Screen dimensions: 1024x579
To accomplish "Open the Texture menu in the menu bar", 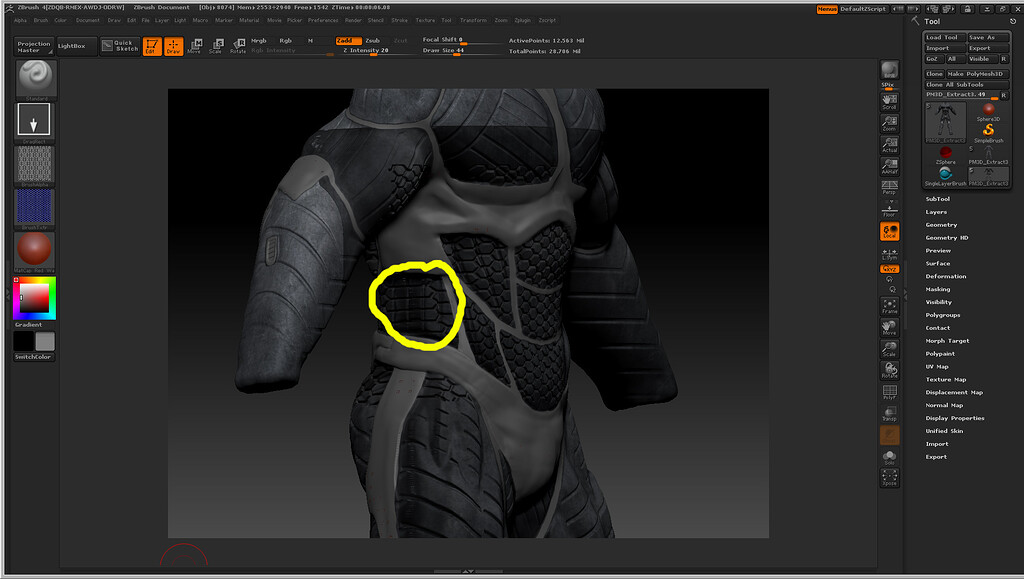I will [x=426, y=20].
